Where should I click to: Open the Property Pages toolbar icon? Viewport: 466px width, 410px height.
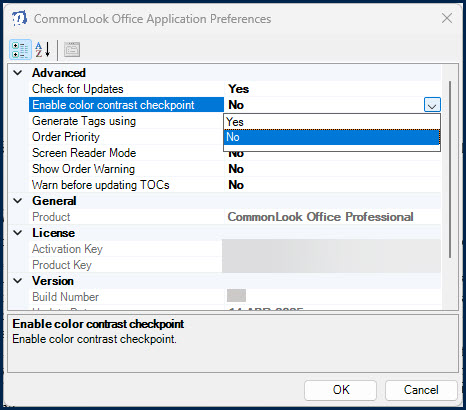(72, 50)
